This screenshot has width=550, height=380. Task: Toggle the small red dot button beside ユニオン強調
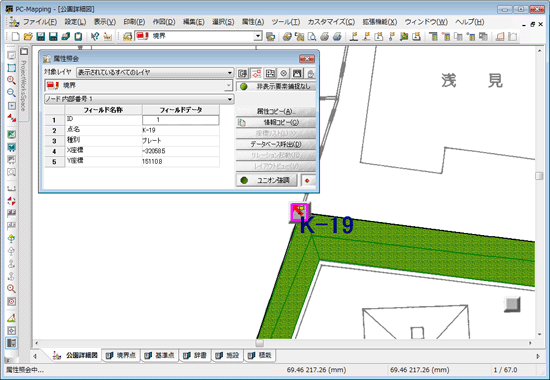pos(308,181)
